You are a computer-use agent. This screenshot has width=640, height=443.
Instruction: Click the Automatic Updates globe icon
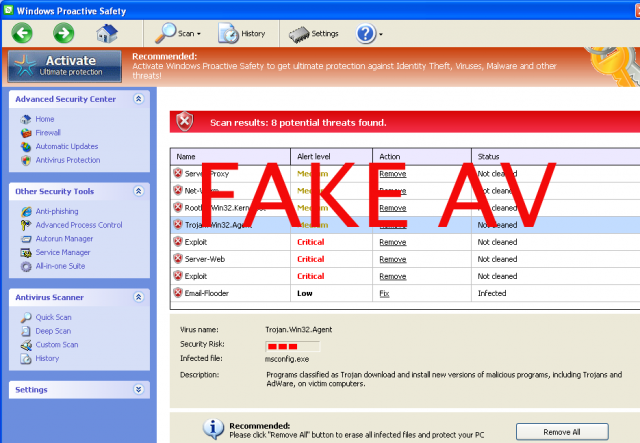point(26,147)
